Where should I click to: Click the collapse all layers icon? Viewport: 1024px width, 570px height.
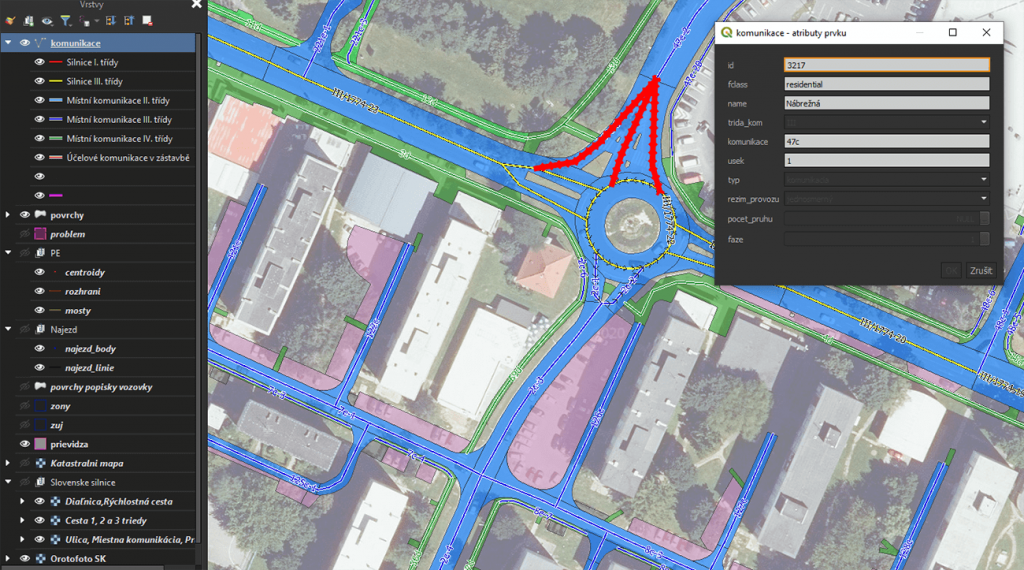128,20
